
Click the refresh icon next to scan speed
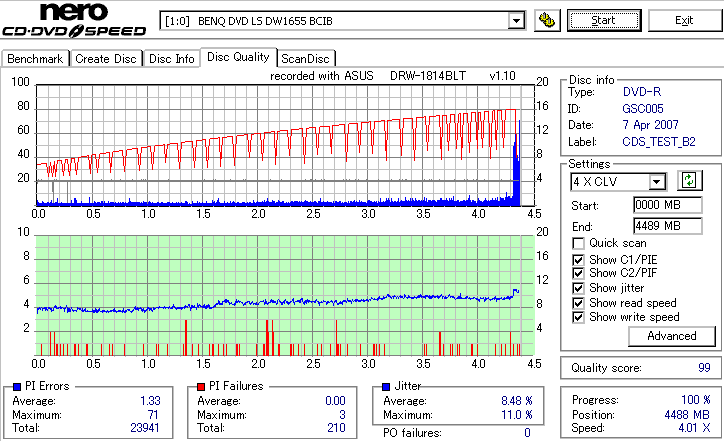coord(689,181)
